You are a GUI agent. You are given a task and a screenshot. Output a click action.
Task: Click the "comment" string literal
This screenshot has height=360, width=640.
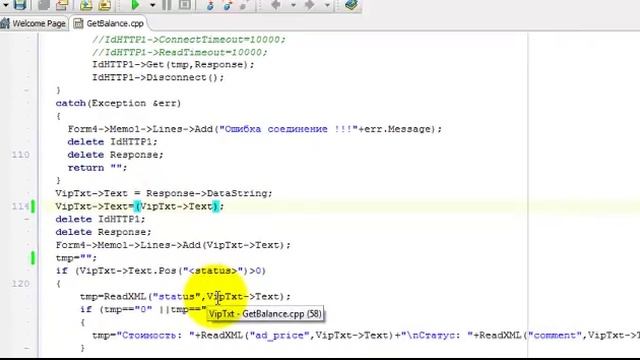point(554,336)
